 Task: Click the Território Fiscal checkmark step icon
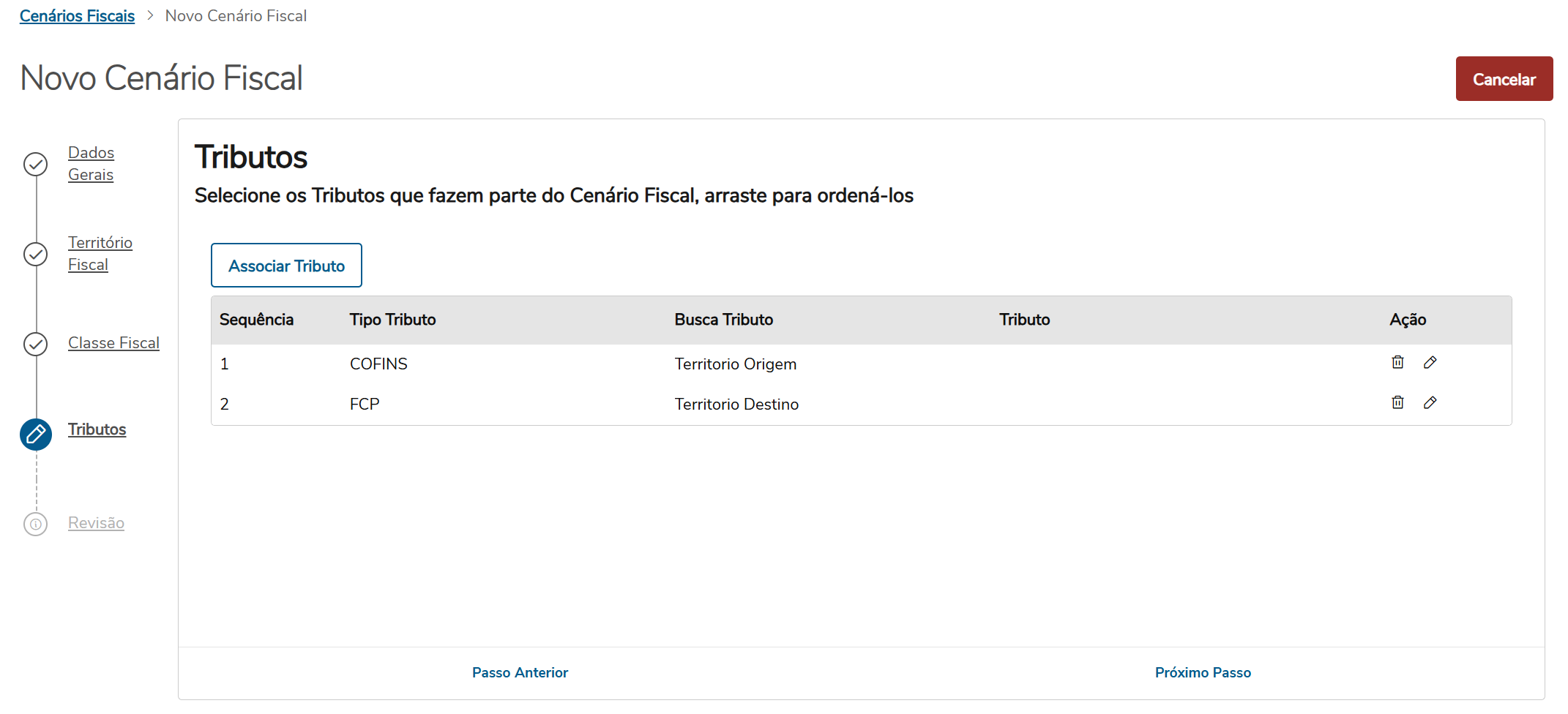tap(36, 254)
